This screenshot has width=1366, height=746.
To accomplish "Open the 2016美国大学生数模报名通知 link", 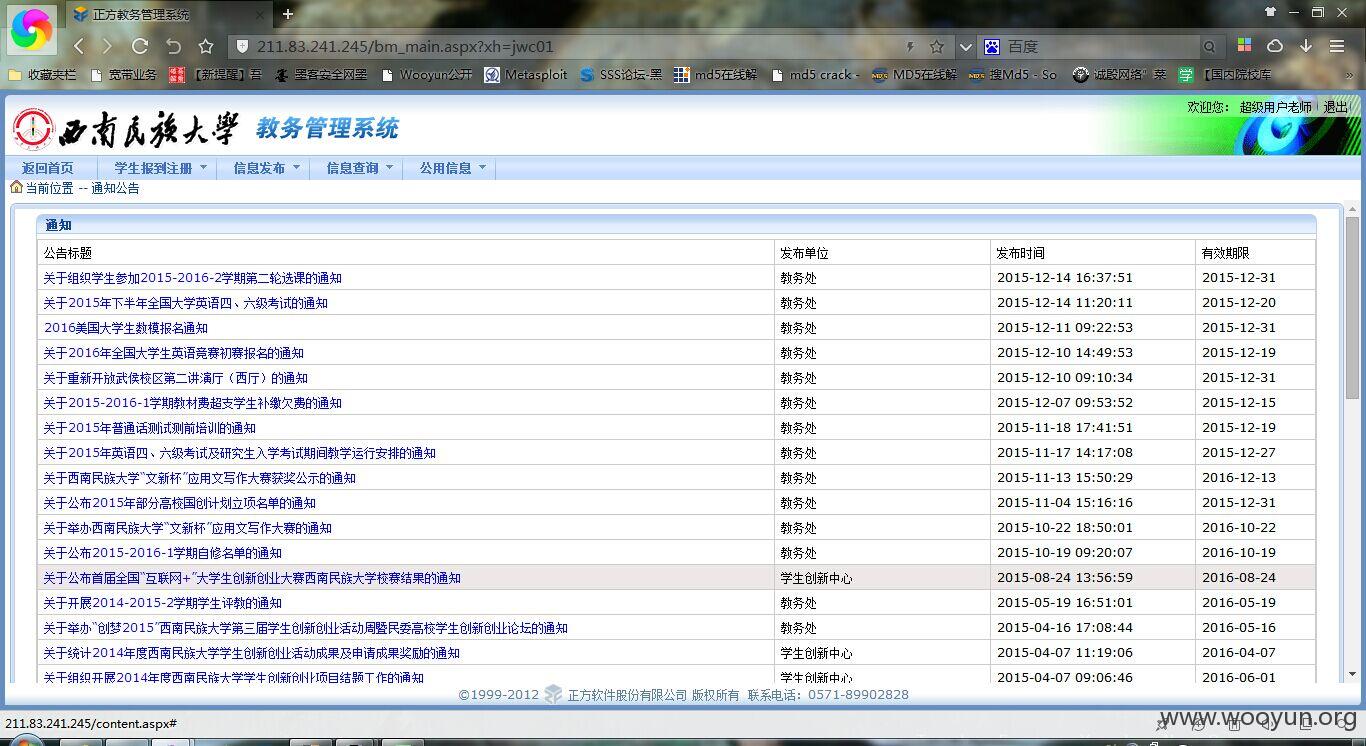I will point(126,328).
